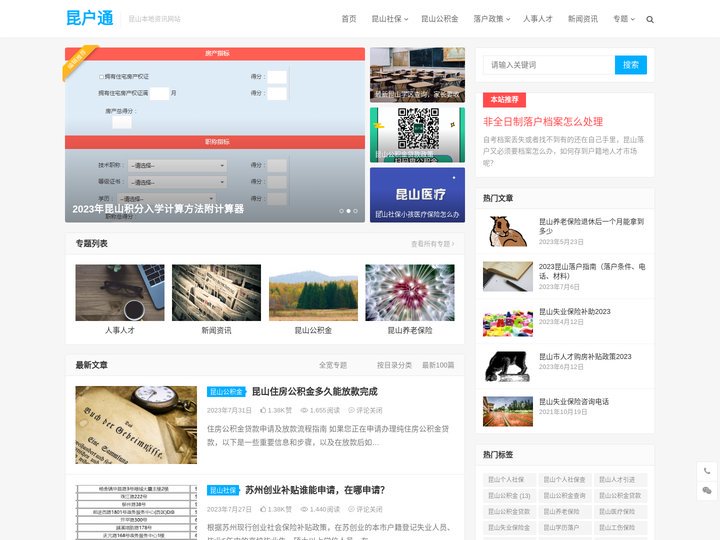Screen dimensions: 720x540
Task: Open article title 昆山住房公积金多久能放款完成
Action: pos(315,392)
